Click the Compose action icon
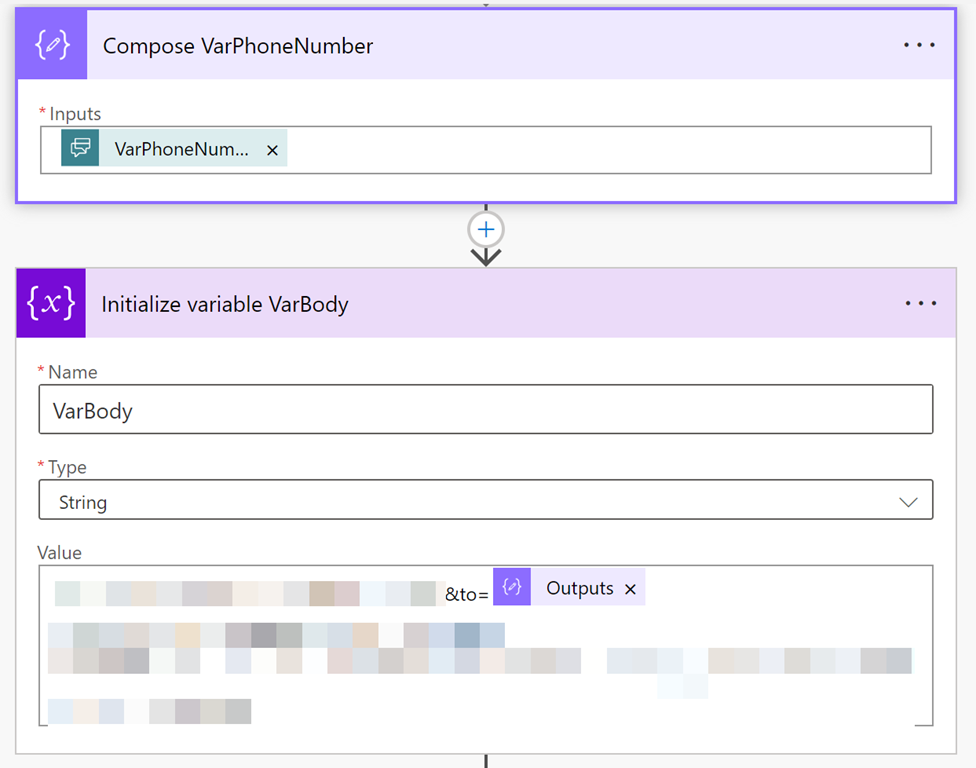 click(x=52, y=46)
